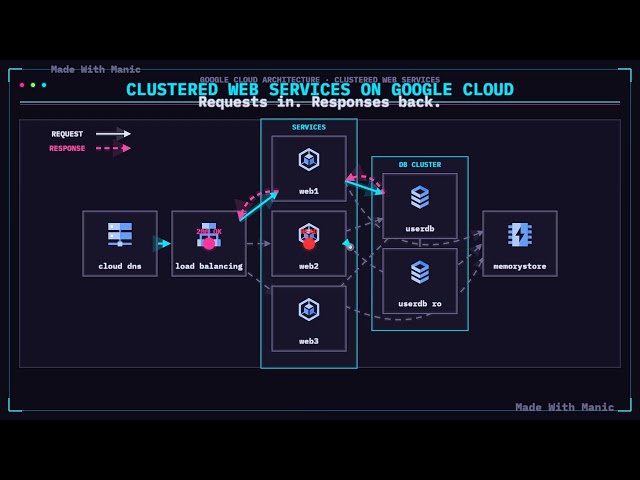This screenshot has height=480, width=640.
Task: Click the pink window dot
Action: (22, 85)
